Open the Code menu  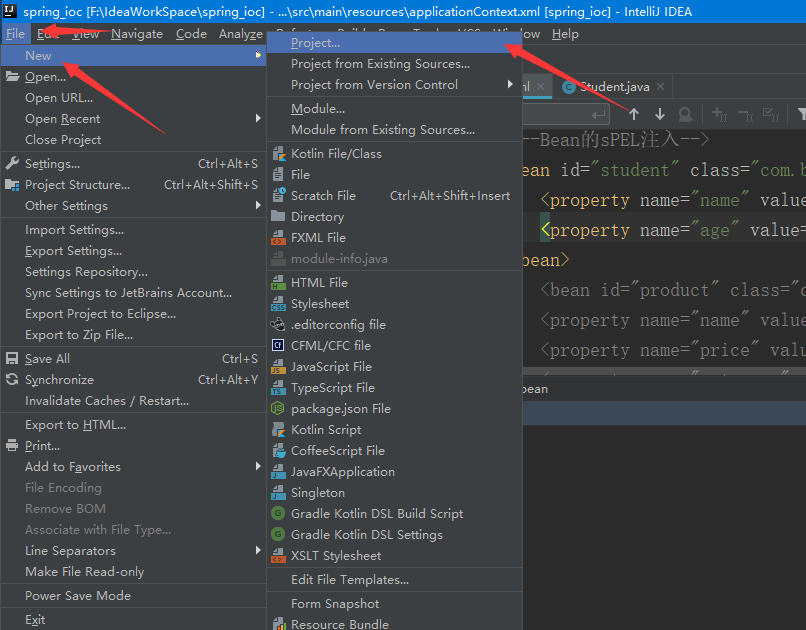pyautogui.click(x=191, y=34)
